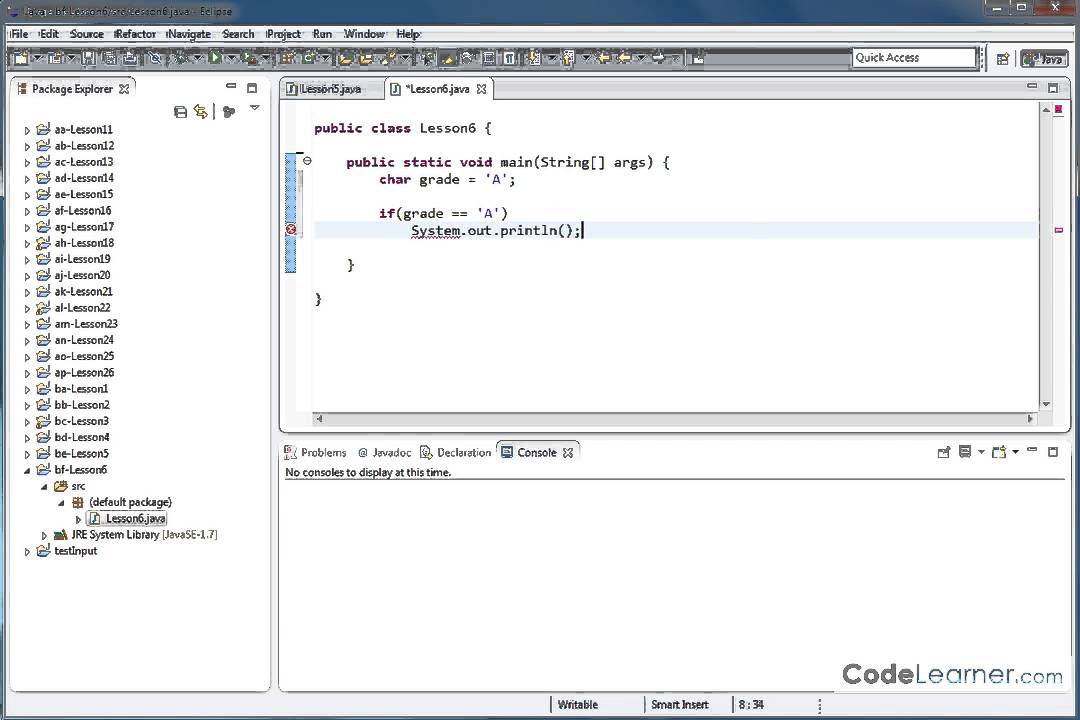Click Collapse All in Package Explorer
1080x720 pixels.
[x=180, y=112]
